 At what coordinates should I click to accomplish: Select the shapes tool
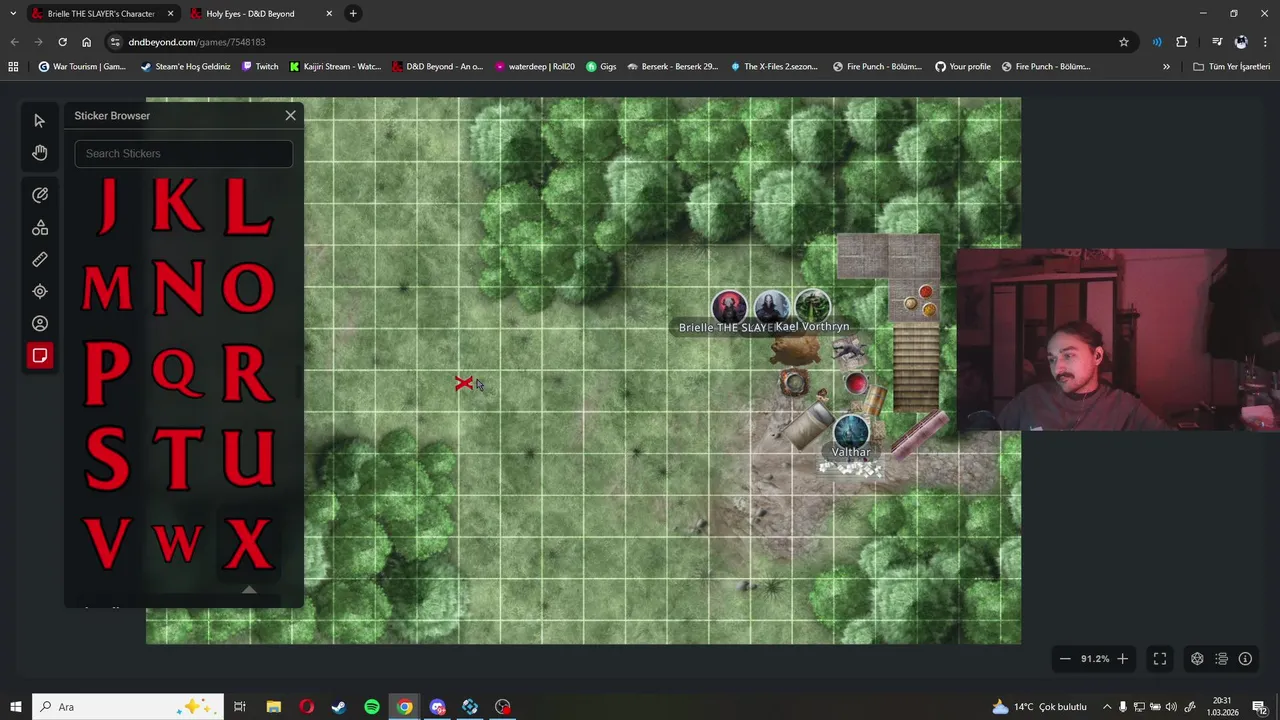click(x=40, y=227)
